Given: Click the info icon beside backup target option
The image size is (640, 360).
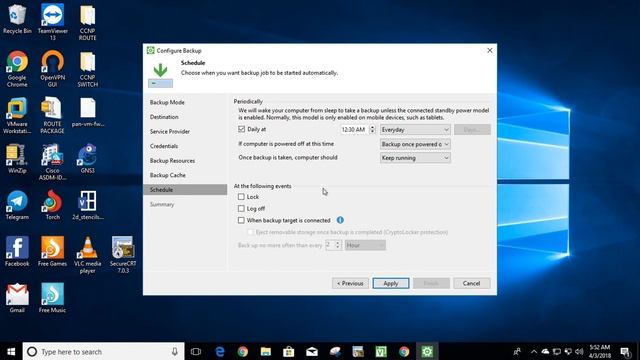Looking at the screenshot, I should tap(340, 220).
